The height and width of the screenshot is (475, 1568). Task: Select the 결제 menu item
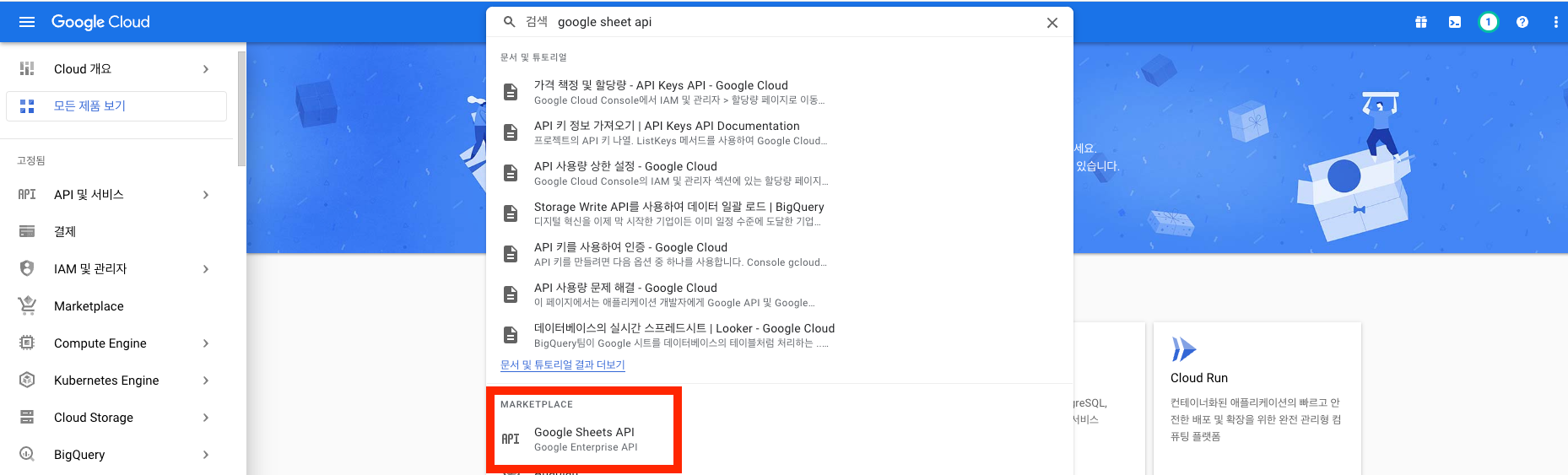pos(116,231)
